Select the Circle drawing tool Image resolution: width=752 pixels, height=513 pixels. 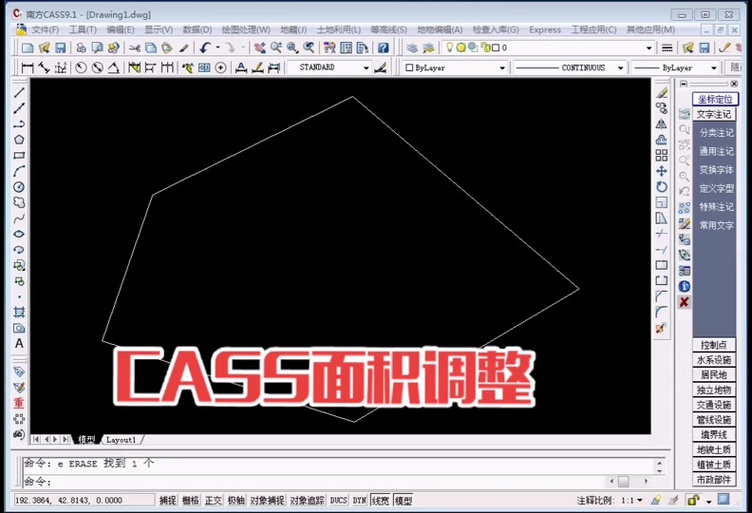pos(19,187)
